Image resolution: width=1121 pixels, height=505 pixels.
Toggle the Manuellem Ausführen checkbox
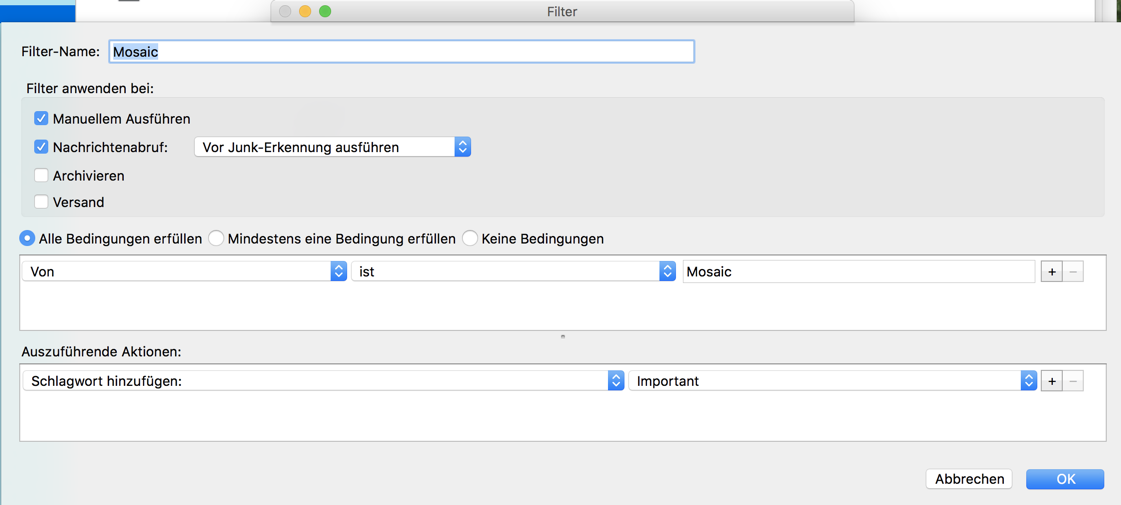41,119
